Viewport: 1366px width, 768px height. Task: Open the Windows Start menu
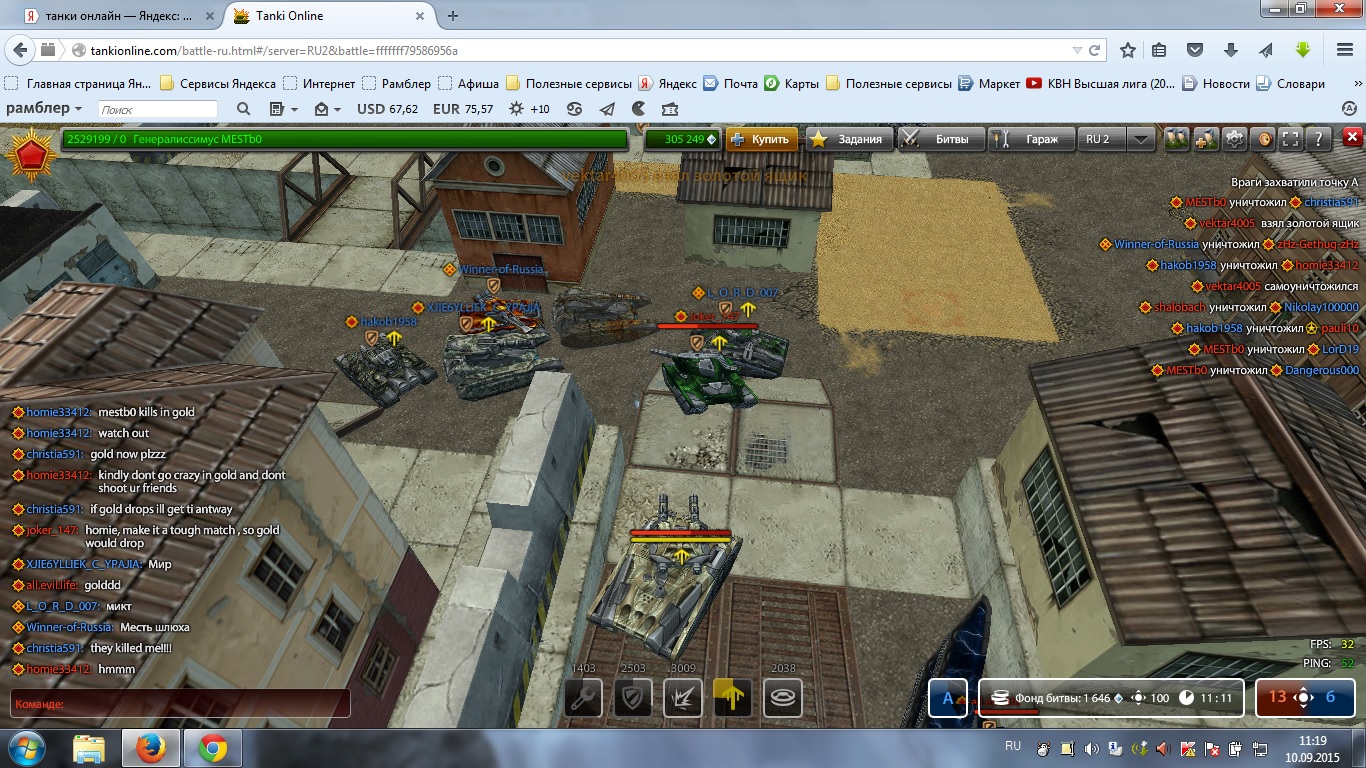click(x=27, y=748)
